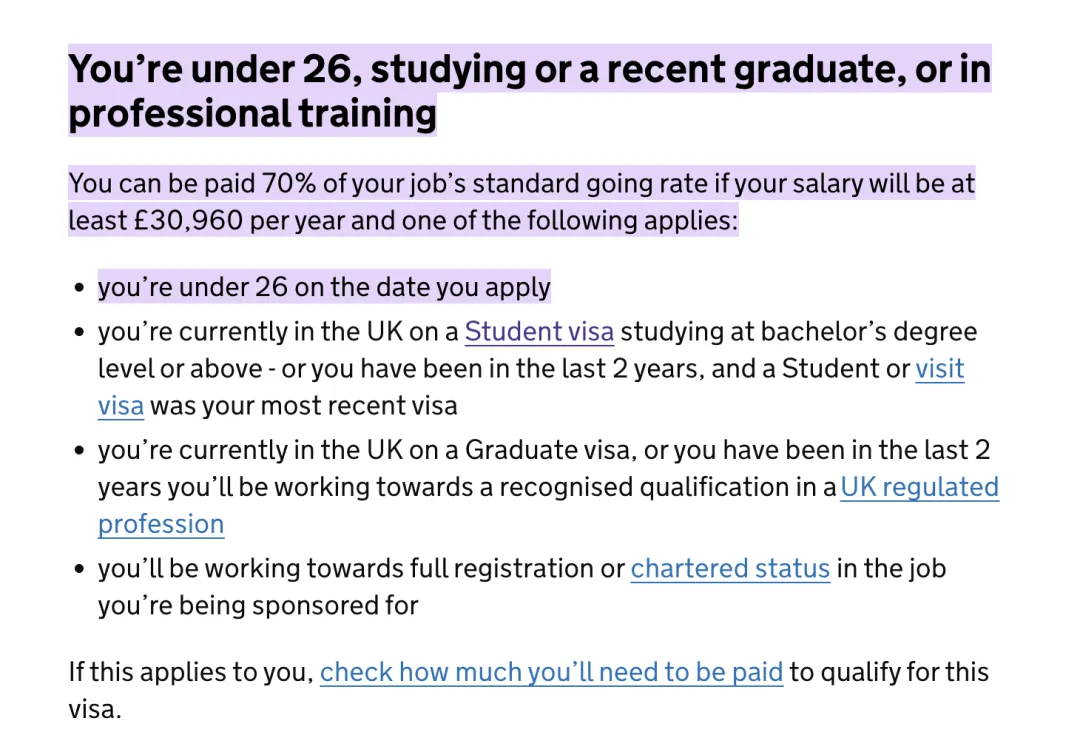Click 'one of the following applies' text
The height and width of the screenshot is (755, 1080).
(579, 220)
